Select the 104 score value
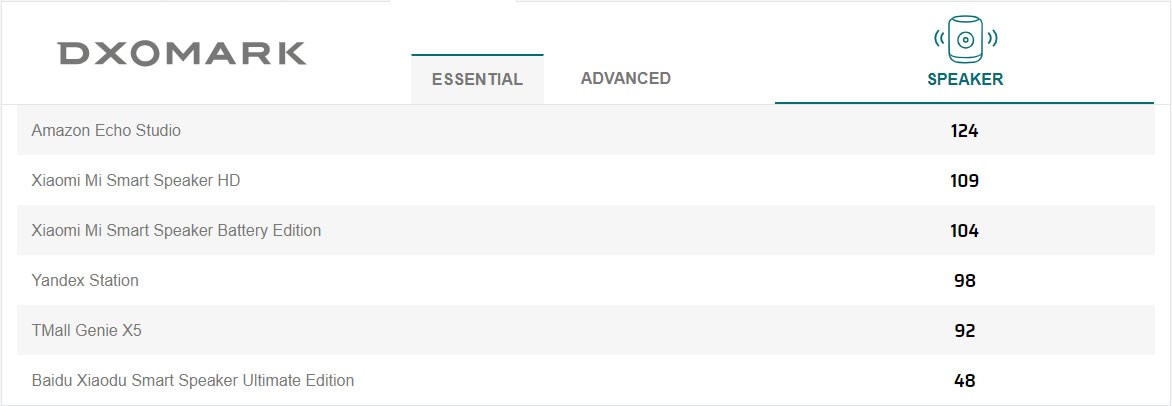The width and height of the screenshot is (1172, 406). [x=964, y=230]
